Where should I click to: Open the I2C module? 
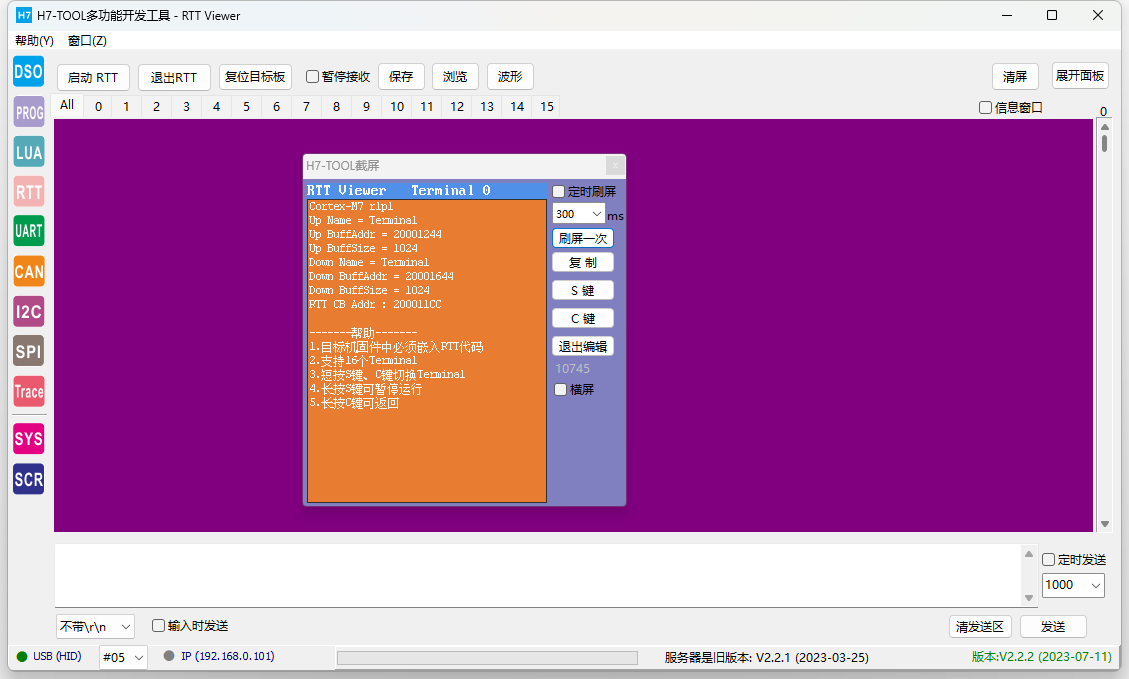[29, 312]
